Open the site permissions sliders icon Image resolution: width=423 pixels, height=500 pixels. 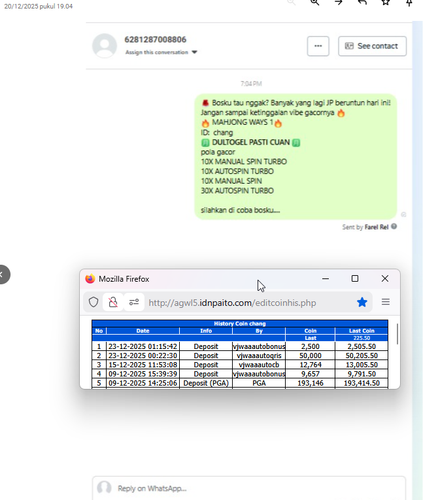[x=134, y=302]
